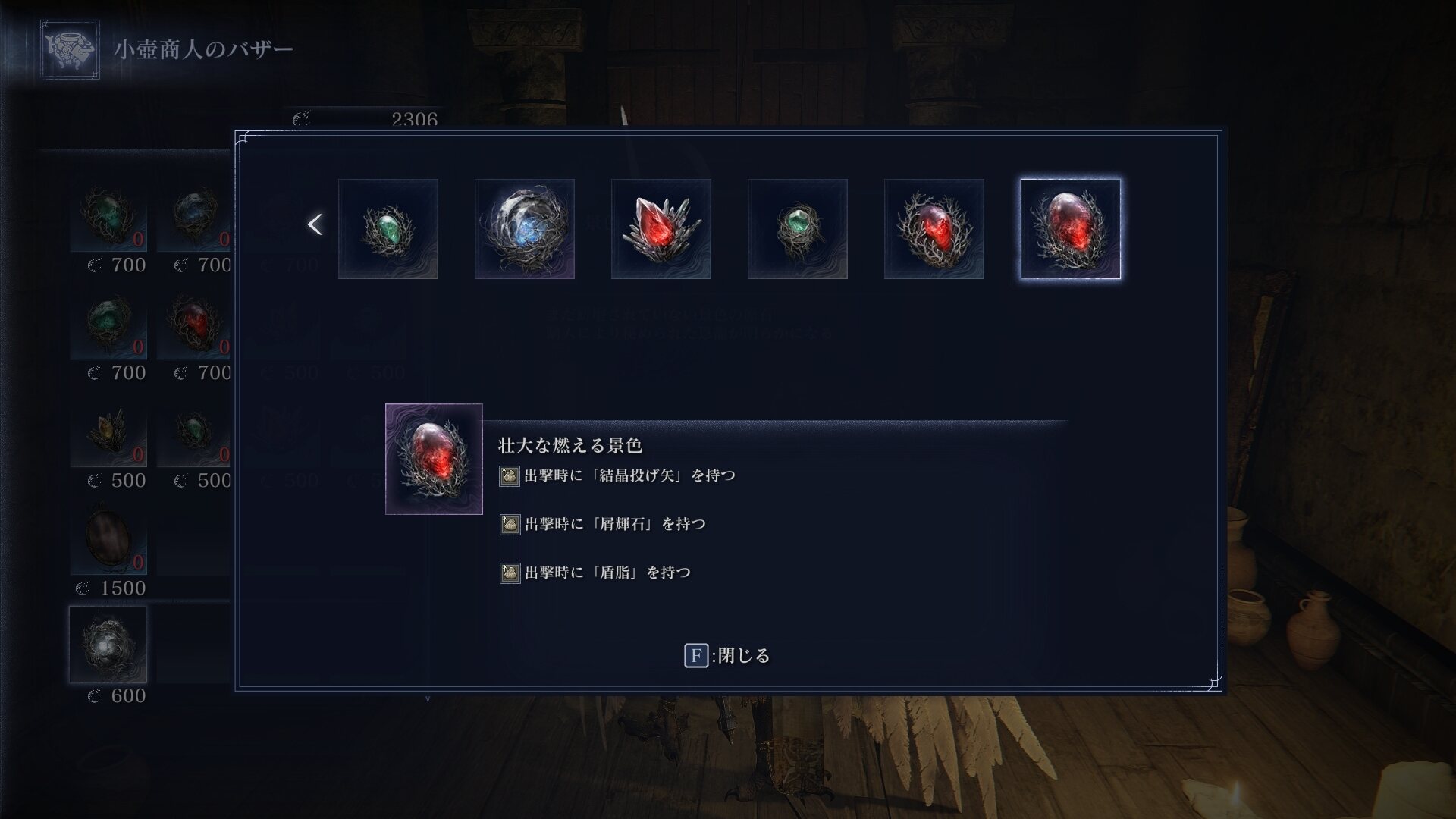Select the gray relic shop item priced 600
This screenshot has width=1456, height=819.
[108, 645]
